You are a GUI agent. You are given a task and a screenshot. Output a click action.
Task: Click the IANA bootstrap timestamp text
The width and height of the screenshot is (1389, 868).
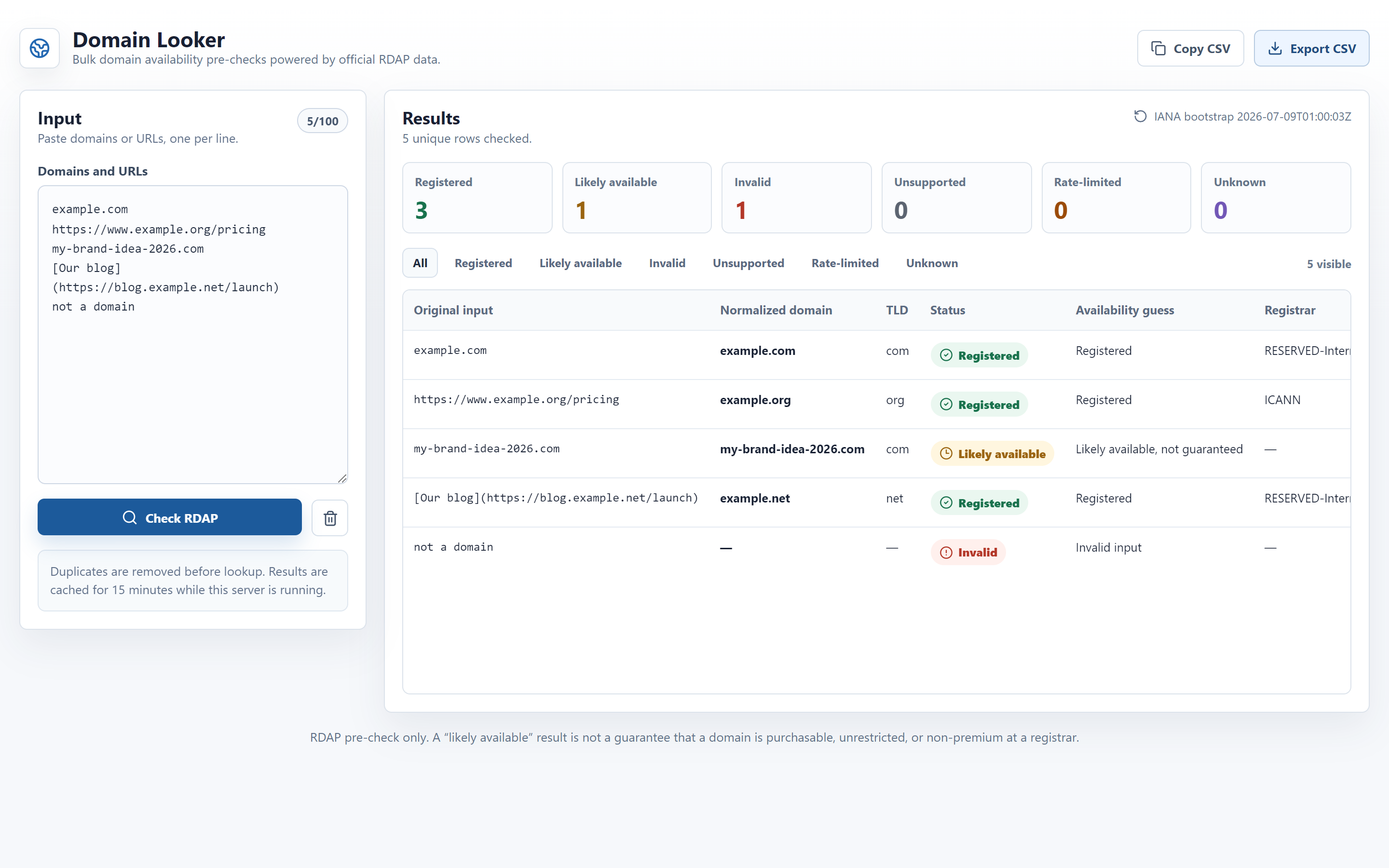point(1253,117)
